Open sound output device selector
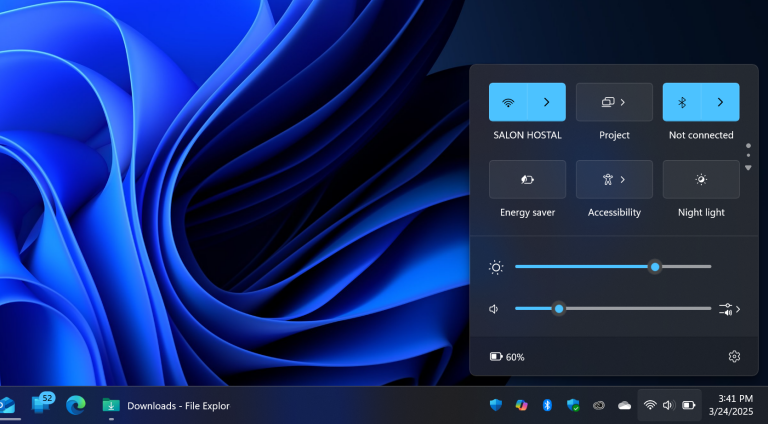 (x=729, y=309)
